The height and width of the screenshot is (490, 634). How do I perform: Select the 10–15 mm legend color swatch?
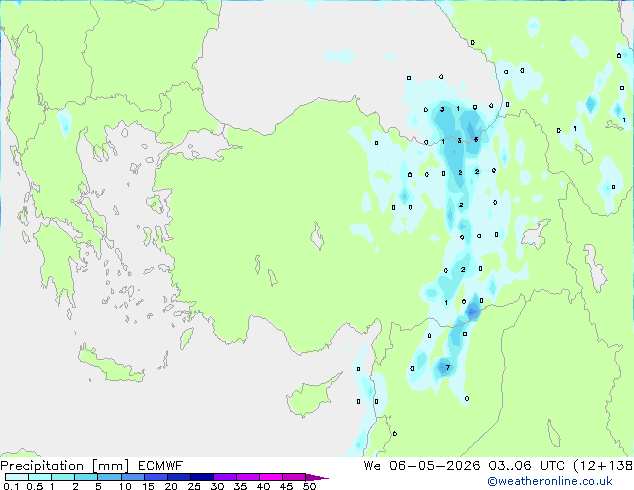(x=132, y=477)
